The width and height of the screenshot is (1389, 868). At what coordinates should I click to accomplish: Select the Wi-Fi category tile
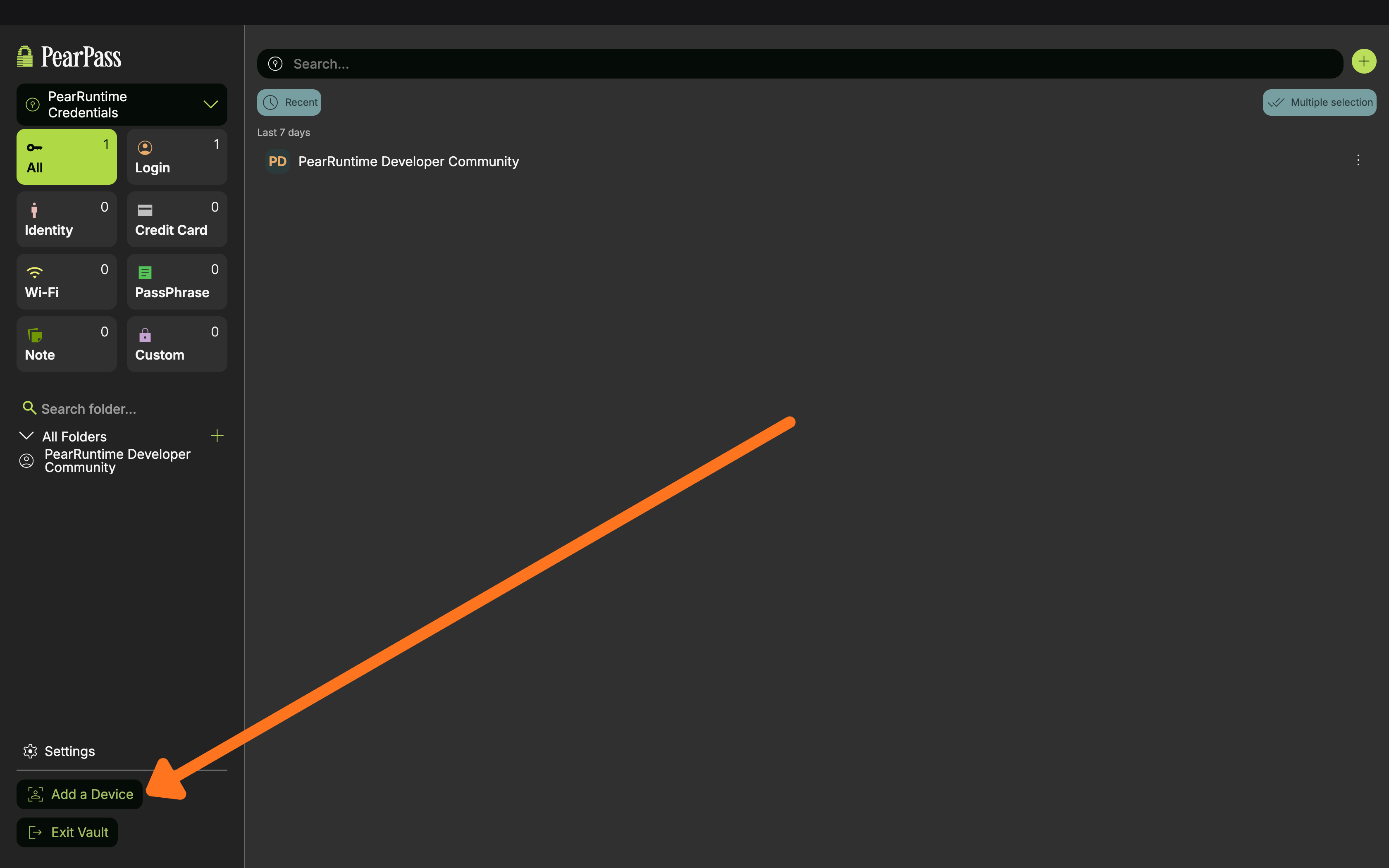pyautogui.click(x=67, y=281)
